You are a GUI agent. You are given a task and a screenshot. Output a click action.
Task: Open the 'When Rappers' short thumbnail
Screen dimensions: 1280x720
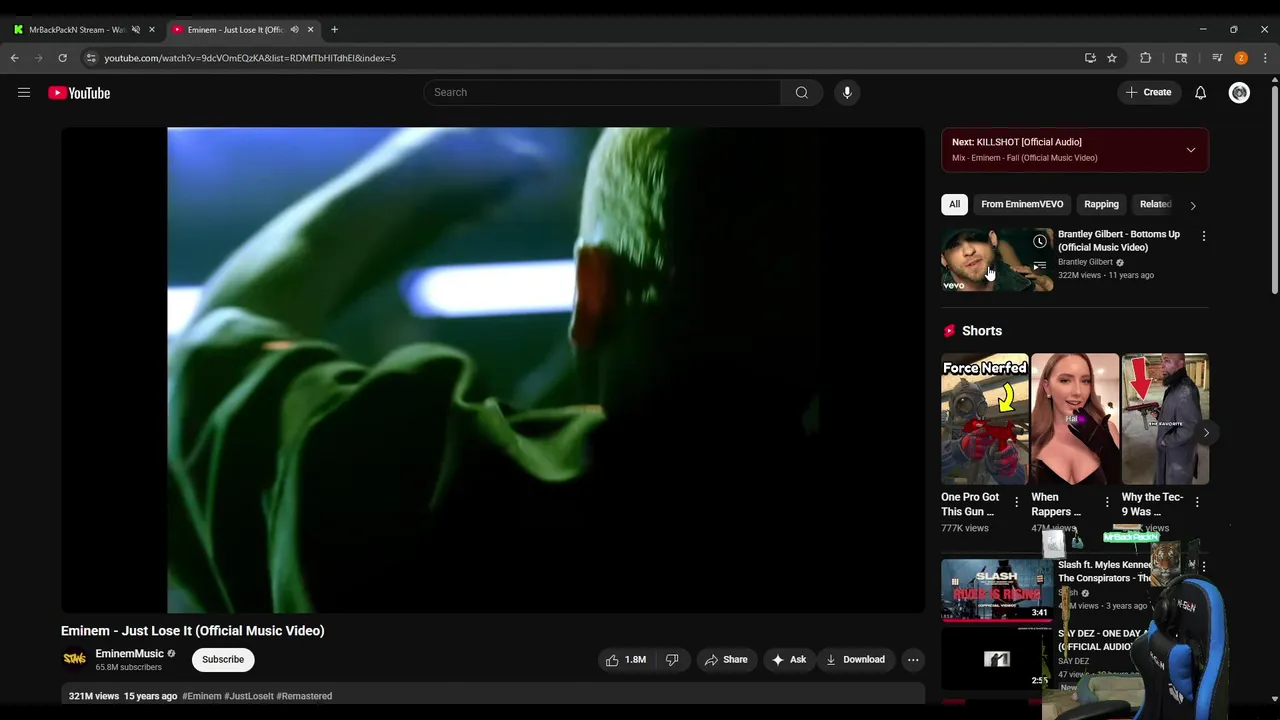[1075, 419]
